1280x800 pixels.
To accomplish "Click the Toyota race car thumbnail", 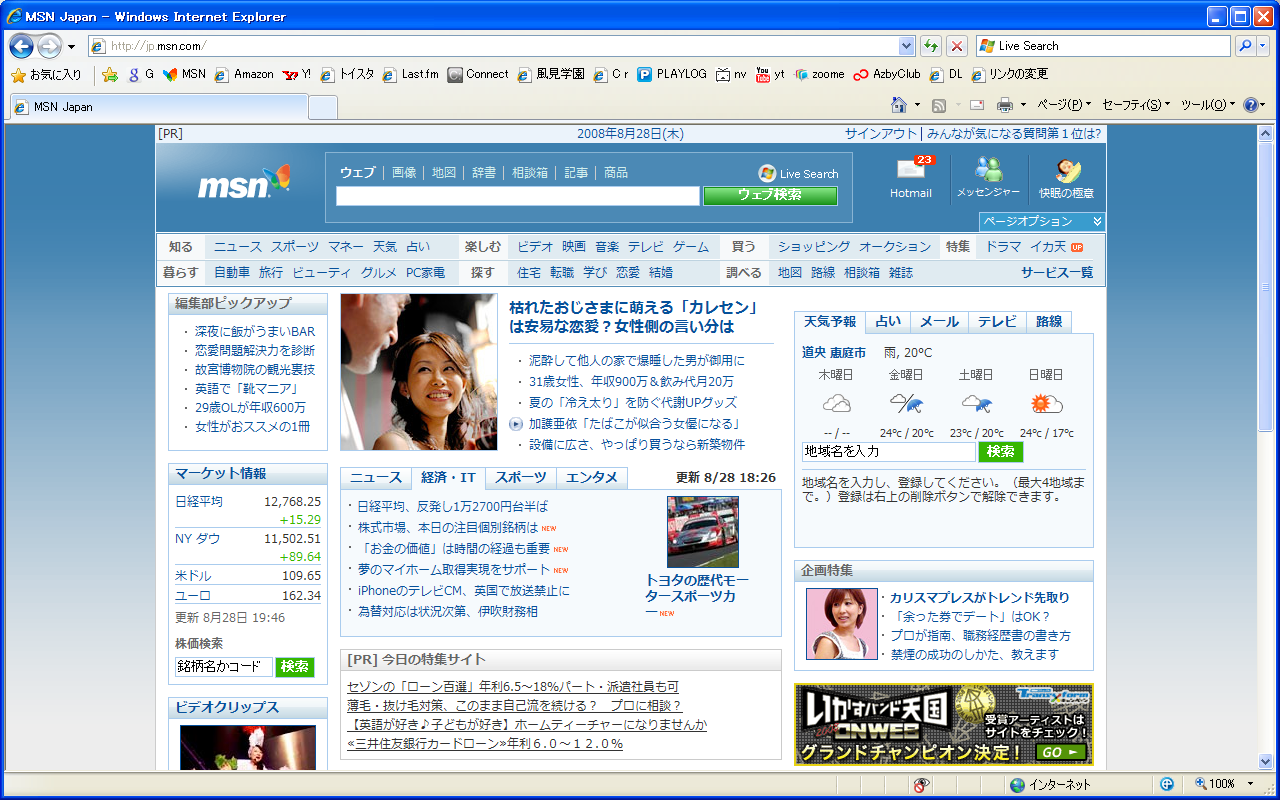I will (703, 532).
